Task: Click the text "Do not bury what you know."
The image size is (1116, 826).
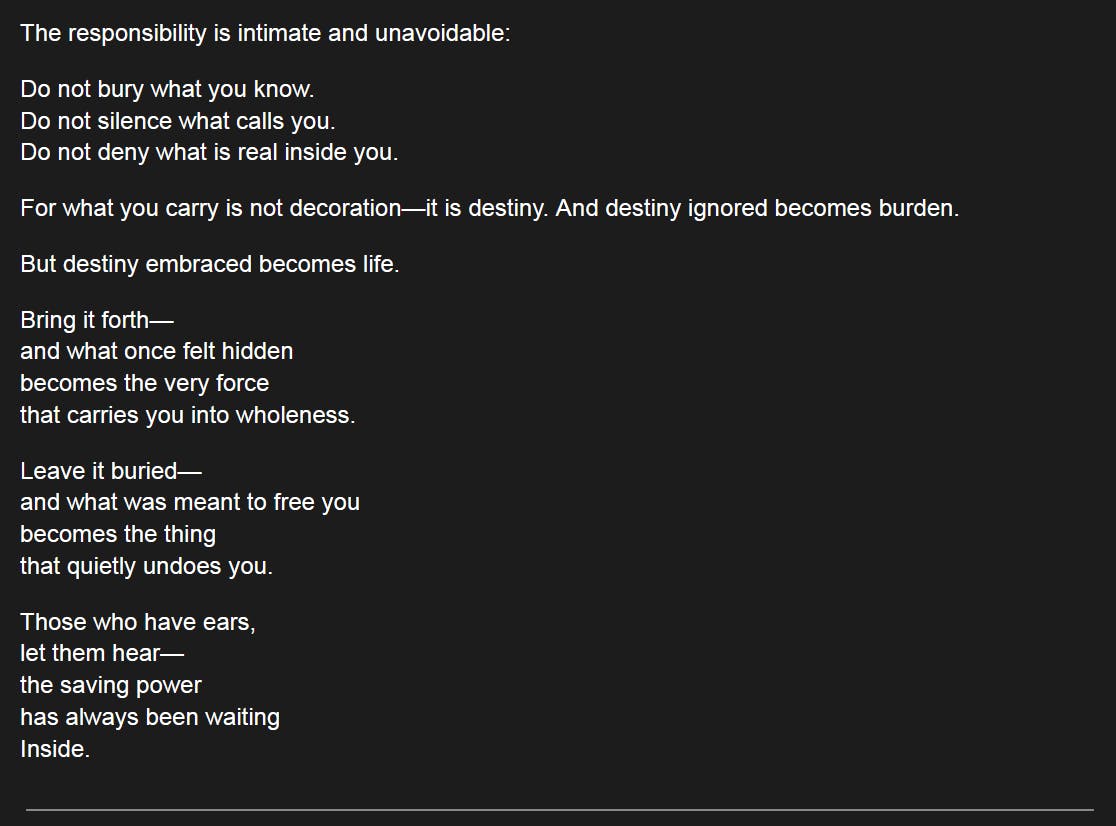Action: pos(167,90)
